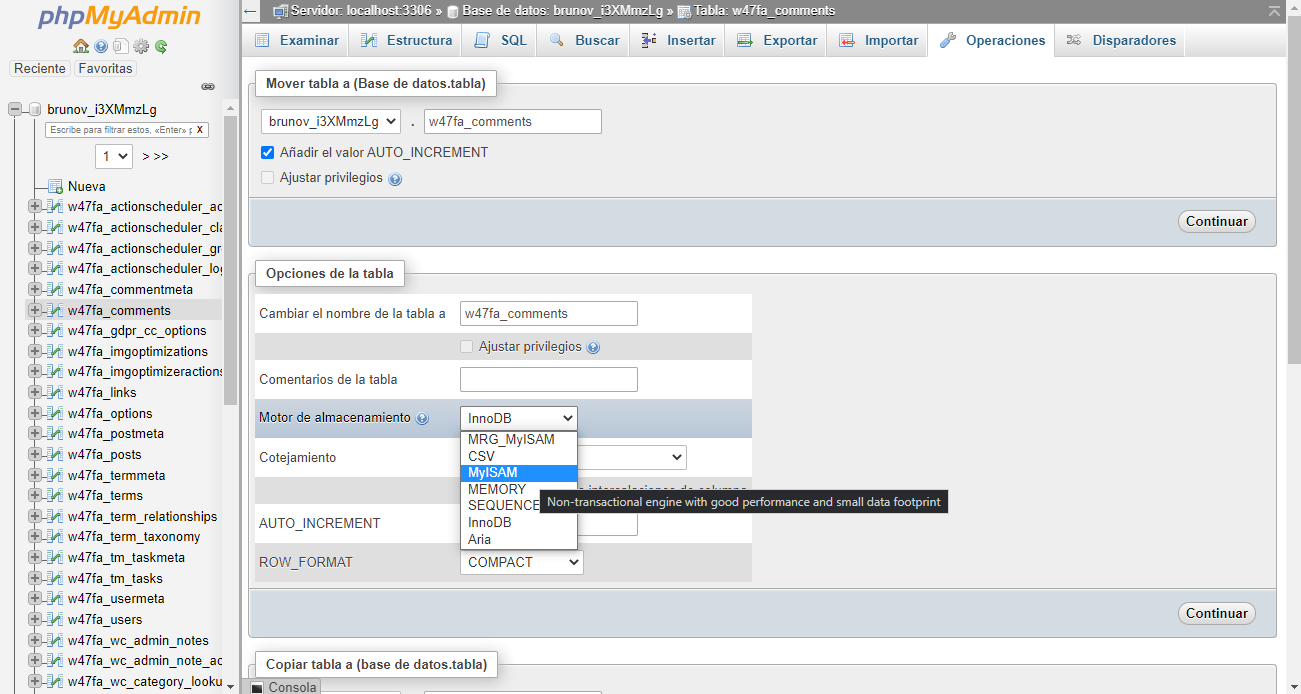Click table icon beside w47fa_terms
1301x694 pixels.
[x=56, y=495]
